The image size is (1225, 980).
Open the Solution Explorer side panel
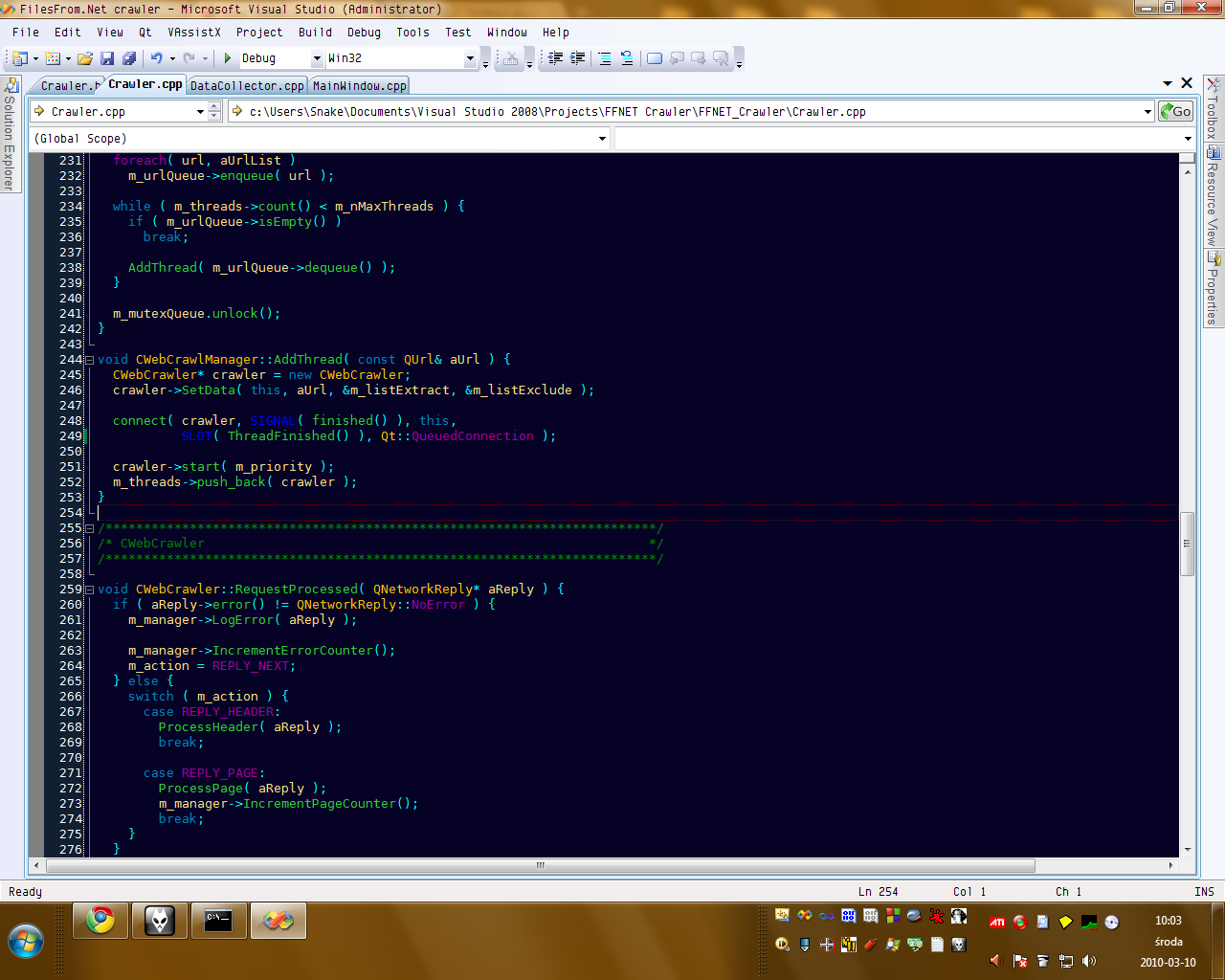pyautogui.click(x=10, y=134)
